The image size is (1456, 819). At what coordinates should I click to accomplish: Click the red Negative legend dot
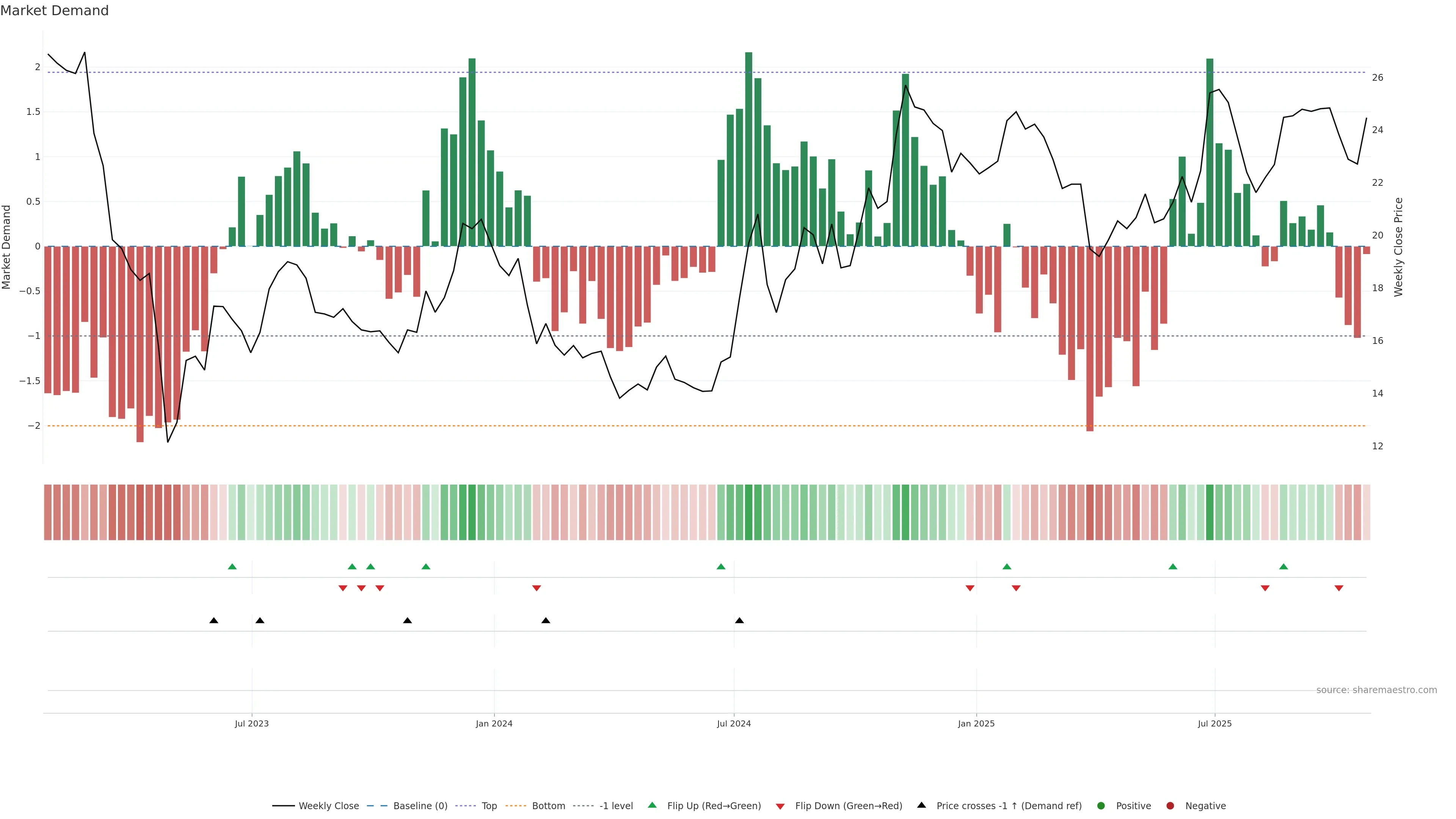(x=1170, y=806)
